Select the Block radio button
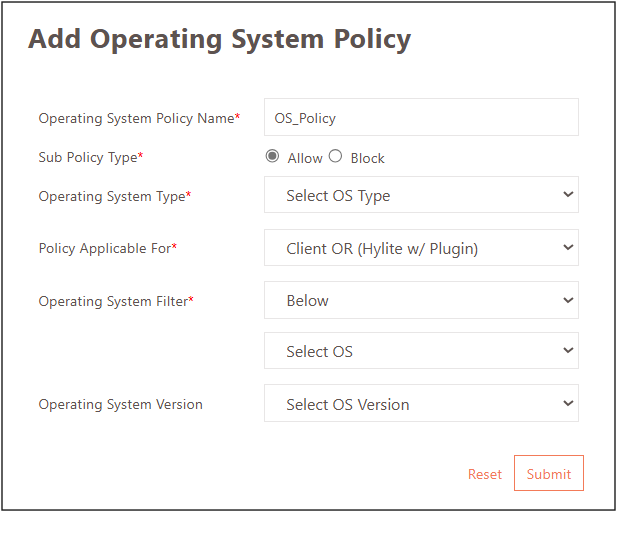Viewport: 619px width, 538px height. [335, 156]
